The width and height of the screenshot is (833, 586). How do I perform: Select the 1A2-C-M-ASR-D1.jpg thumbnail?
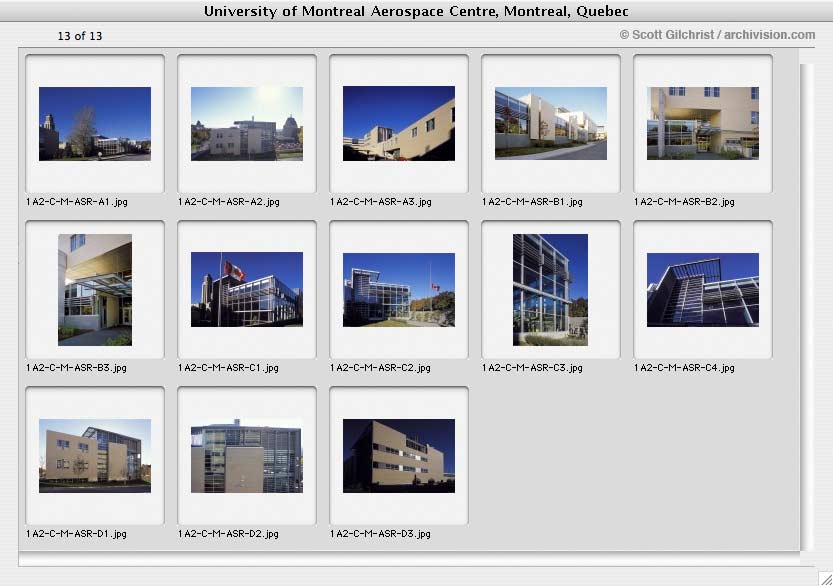[95, 456]
